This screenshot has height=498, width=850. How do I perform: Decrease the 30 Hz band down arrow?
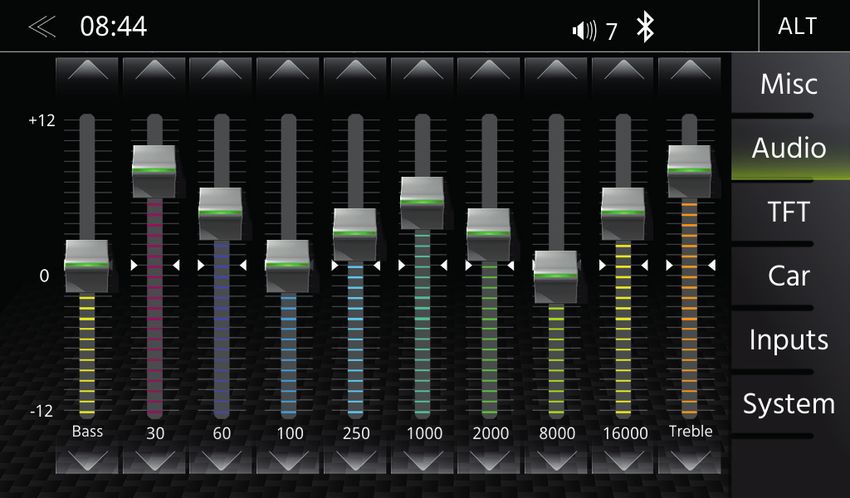(154, 460)
